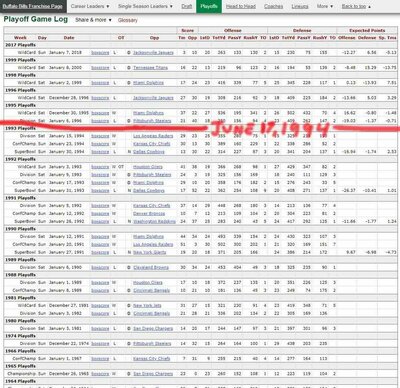Expand the More dropdown in navigation
Image resolution: width=400 pixels, height=388 pixels.
tap(325, 6)
